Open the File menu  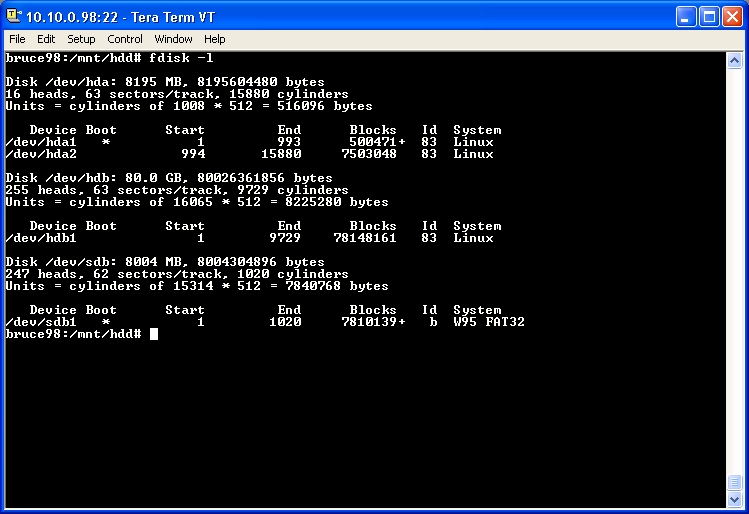coord(17,39)
